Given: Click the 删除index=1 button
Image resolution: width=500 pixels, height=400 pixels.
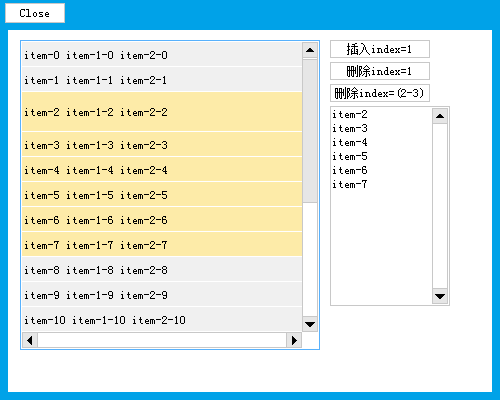Looking at the screenshot, I should click(380, 71).
